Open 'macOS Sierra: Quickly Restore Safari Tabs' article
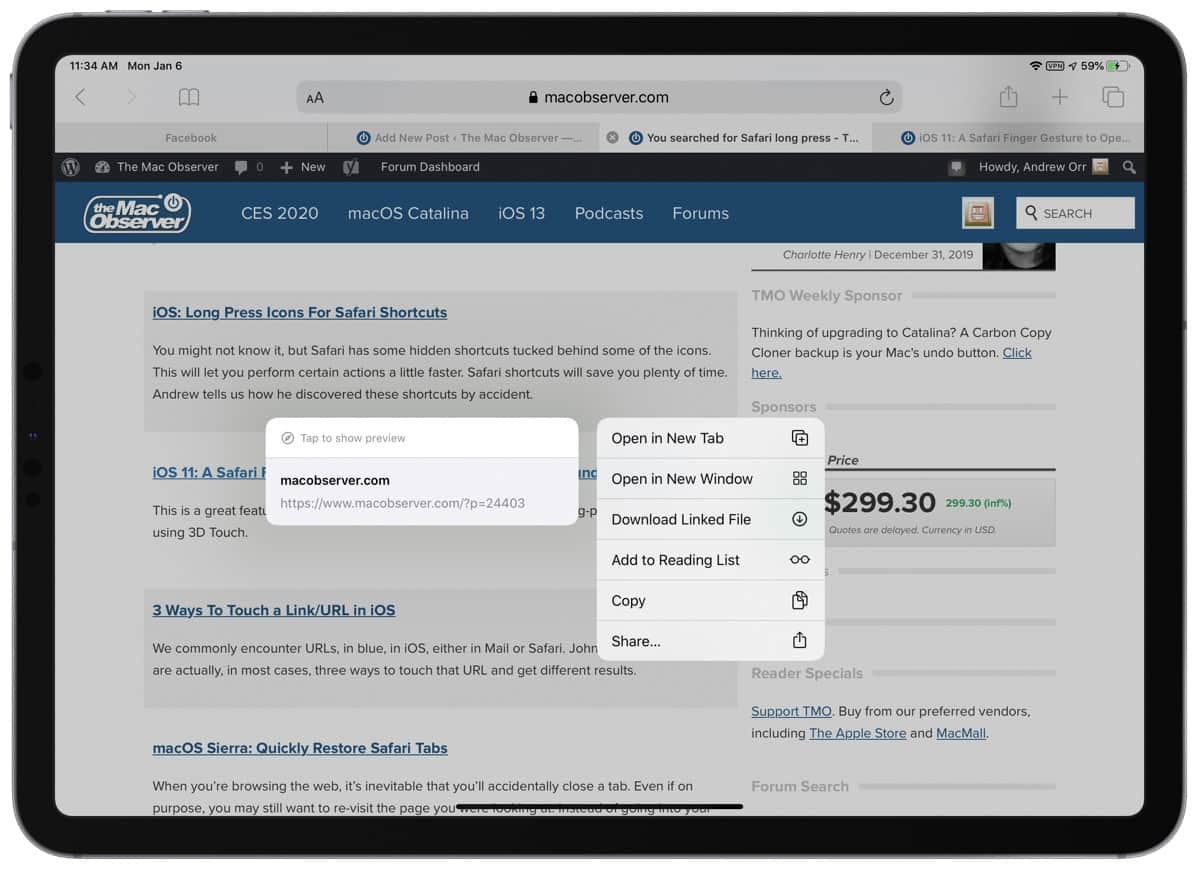The height and width of the screenshot is (871, 1200). point(300,748)
